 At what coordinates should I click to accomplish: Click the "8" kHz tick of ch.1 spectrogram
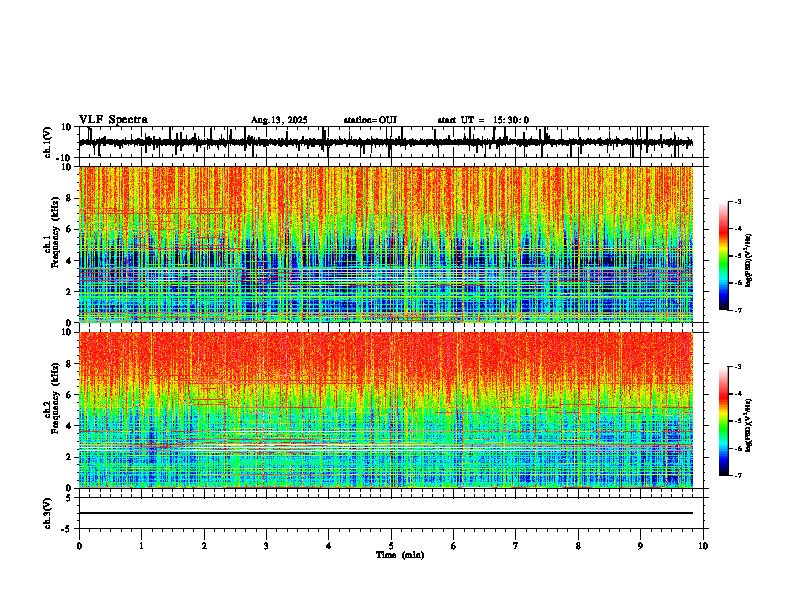(x=69, y=198)
